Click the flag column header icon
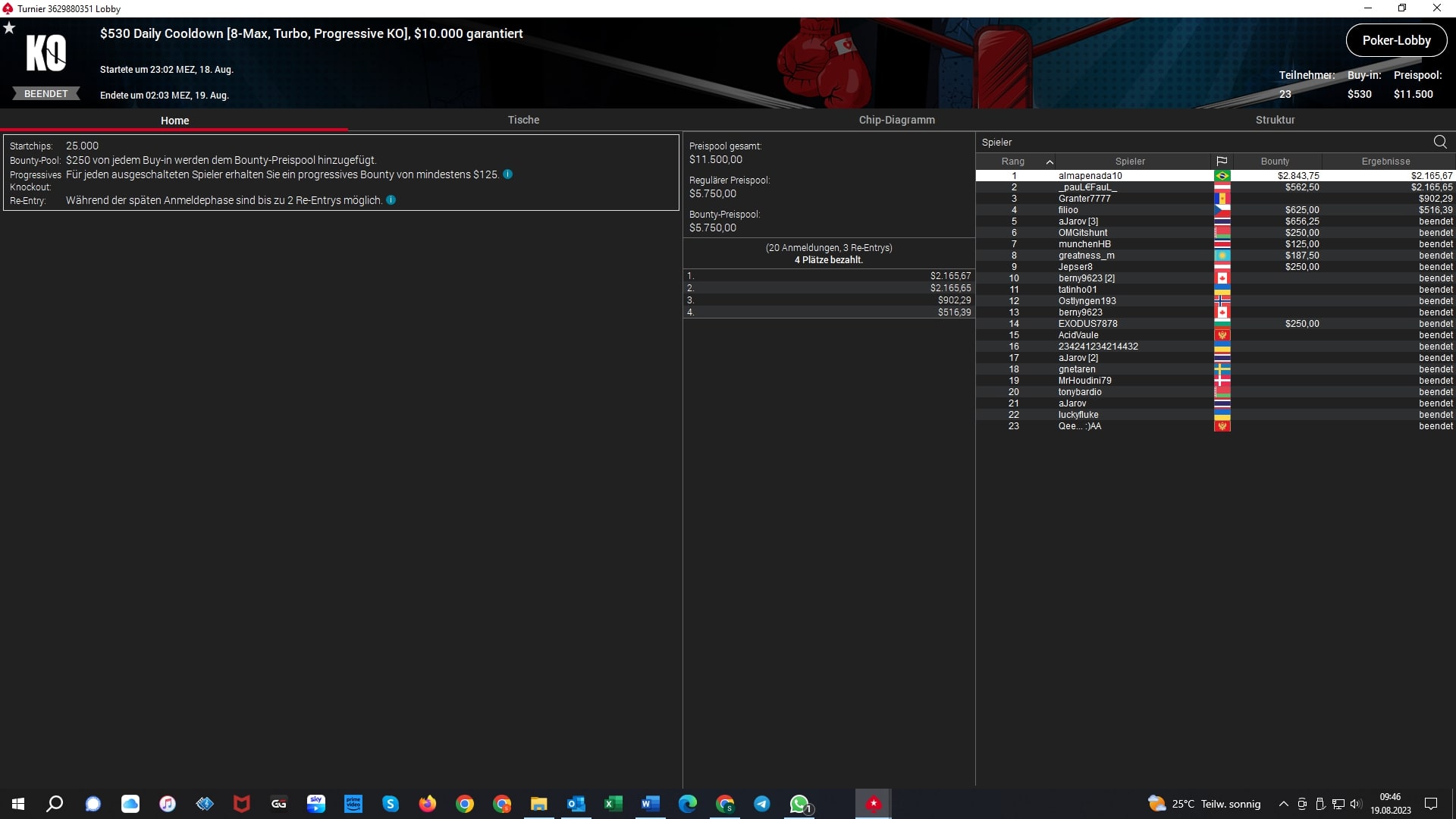The width and height of the screenshot is (1456, 819). [1222, 162]
